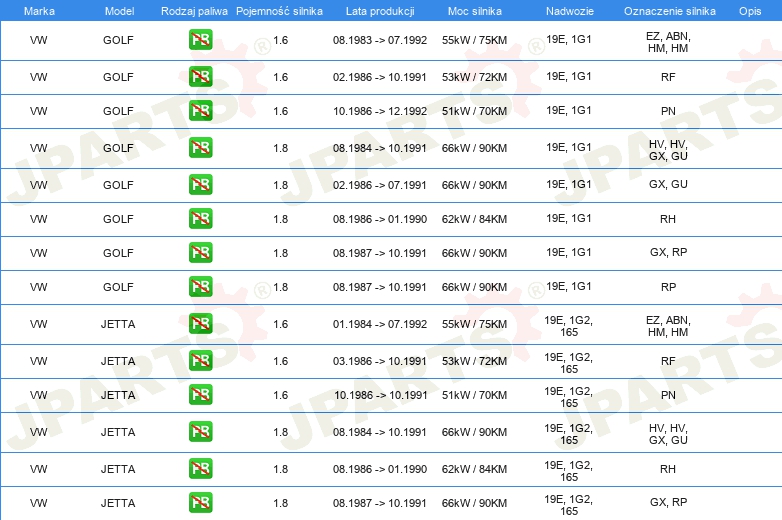Click engine size 1.6 in the Jetta PN row

click(x=281, y=395)
